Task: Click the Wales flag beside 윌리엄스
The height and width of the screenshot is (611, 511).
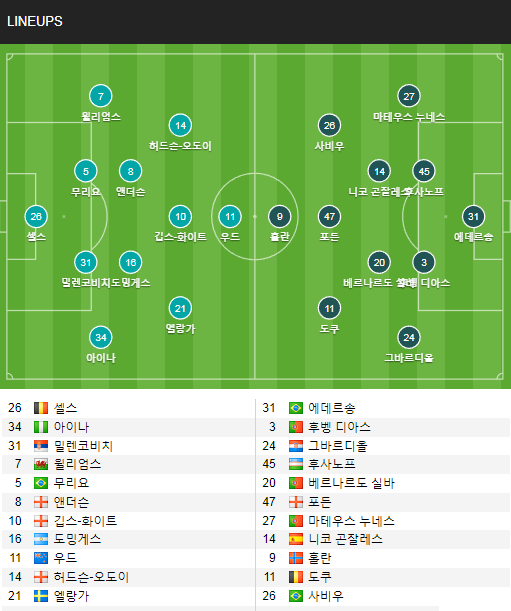Action: point(41,464)
